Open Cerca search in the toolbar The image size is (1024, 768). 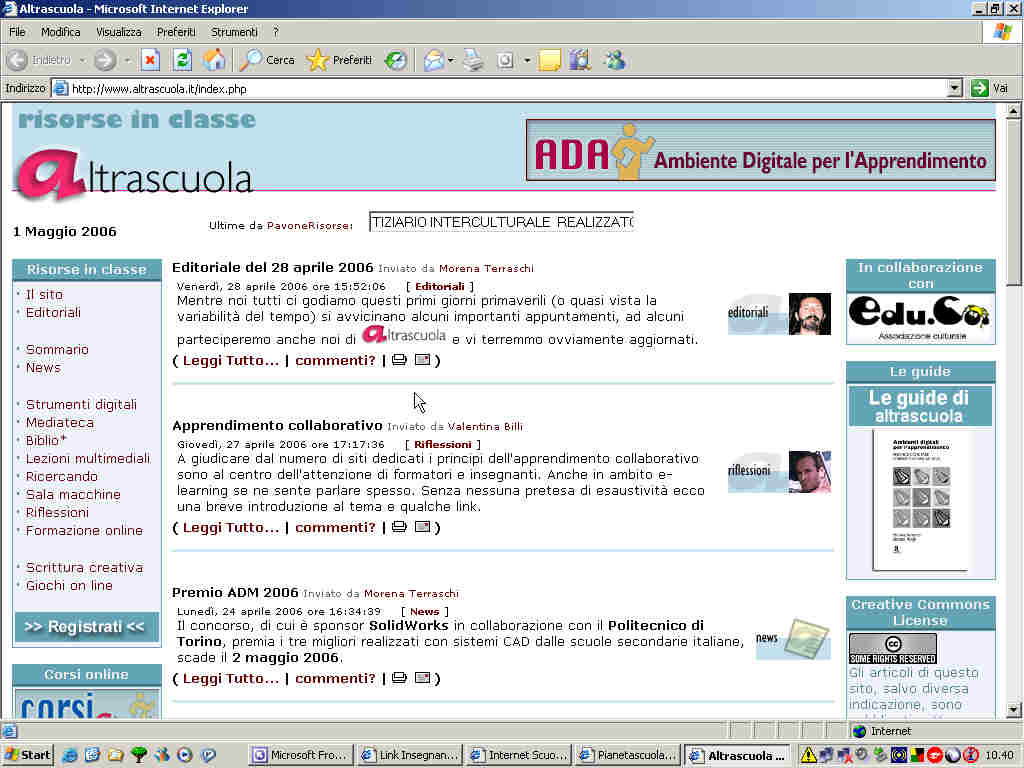[x=267, y=60]
